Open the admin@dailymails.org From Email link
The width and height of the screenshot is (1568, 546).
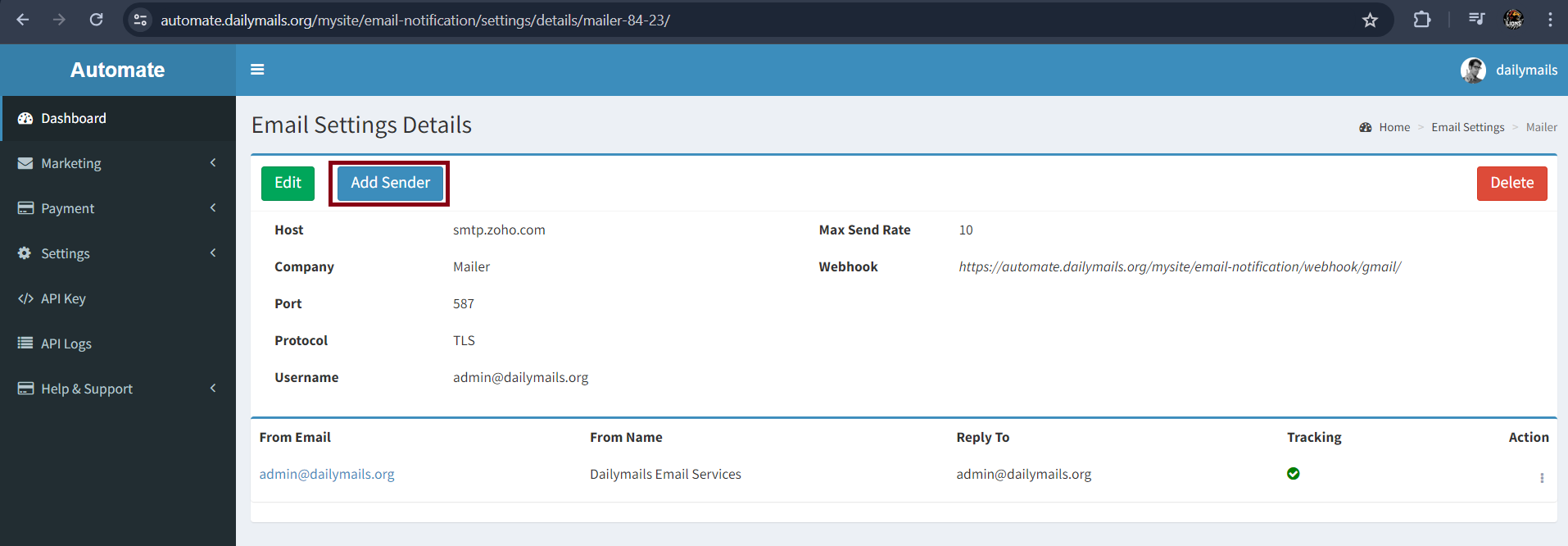327,474
